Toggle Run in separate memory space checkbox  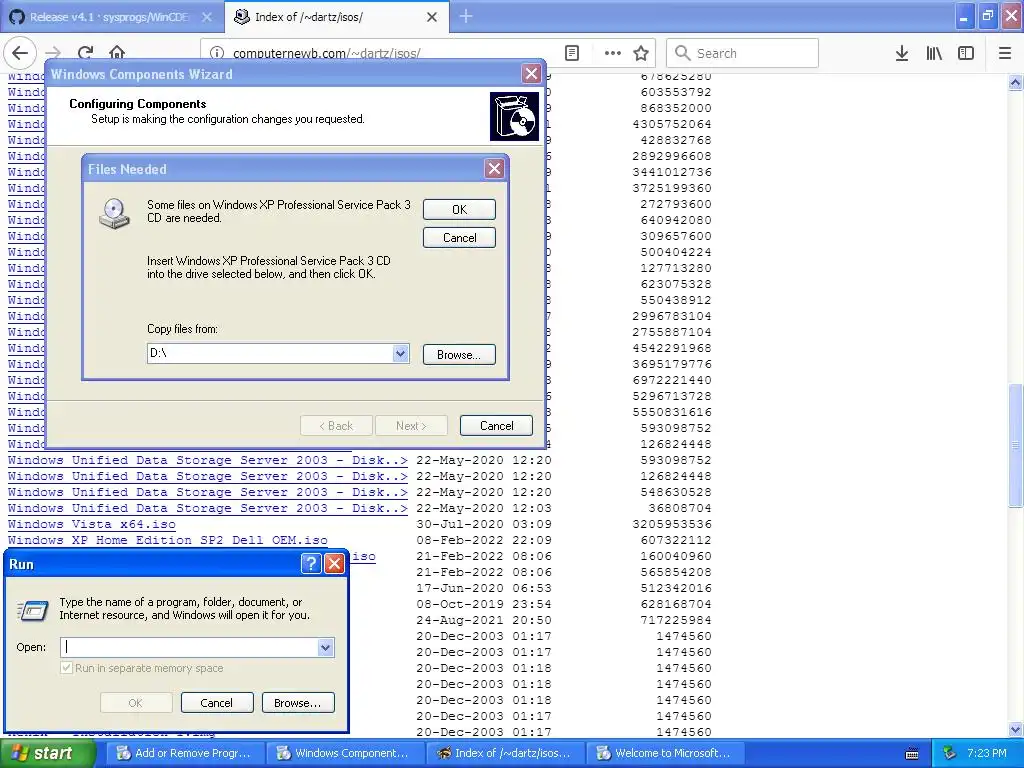(x=66, y=668)
